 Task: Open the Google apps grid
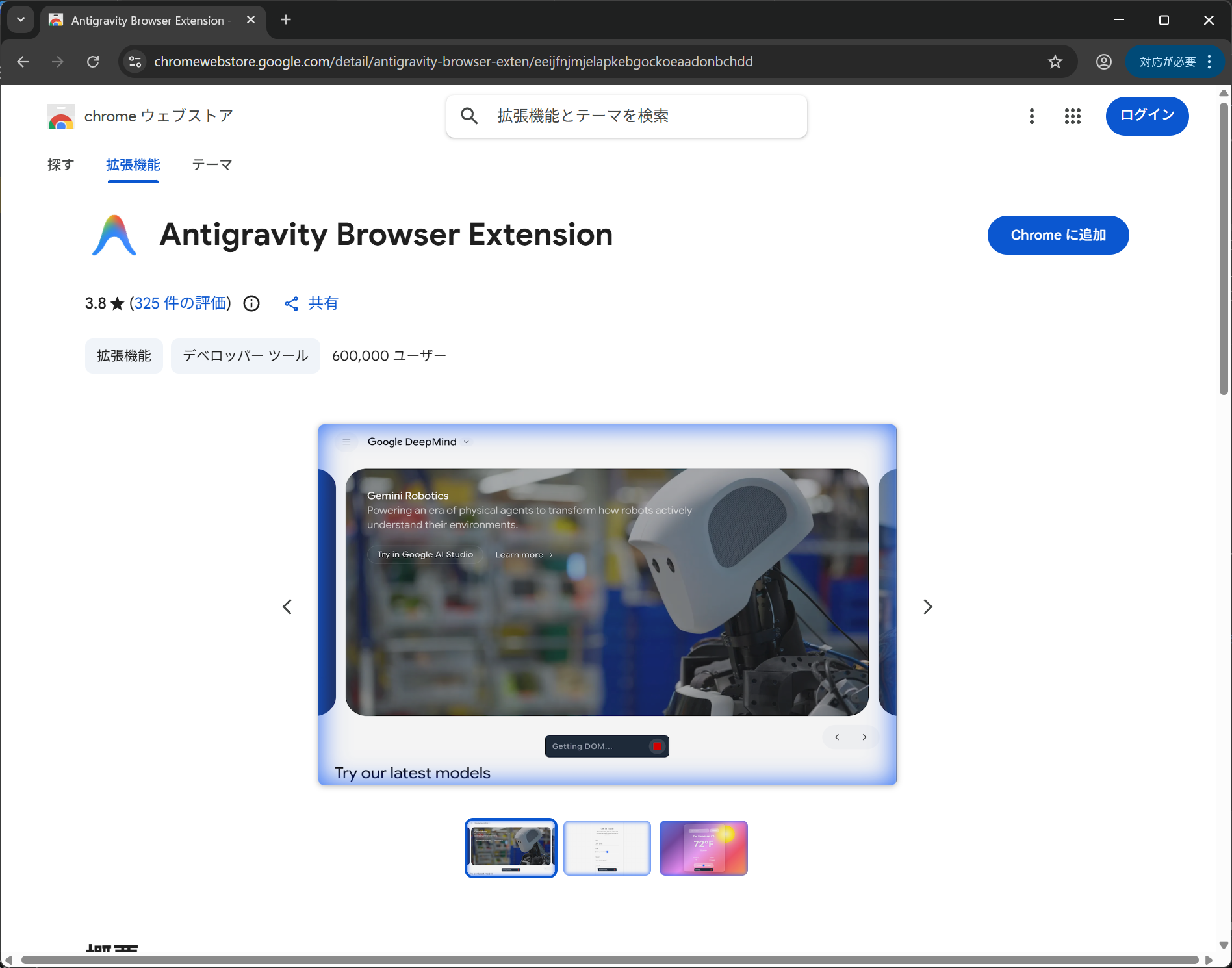1073,116
